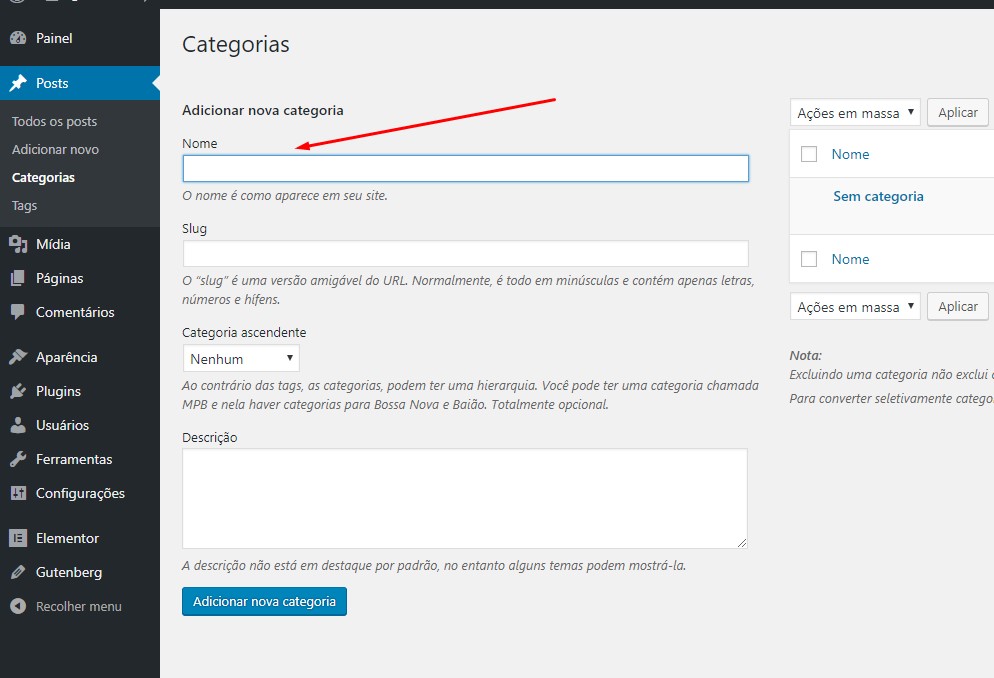
Task: Open the Usuários menu label
Action: click(x=62, y=425)
